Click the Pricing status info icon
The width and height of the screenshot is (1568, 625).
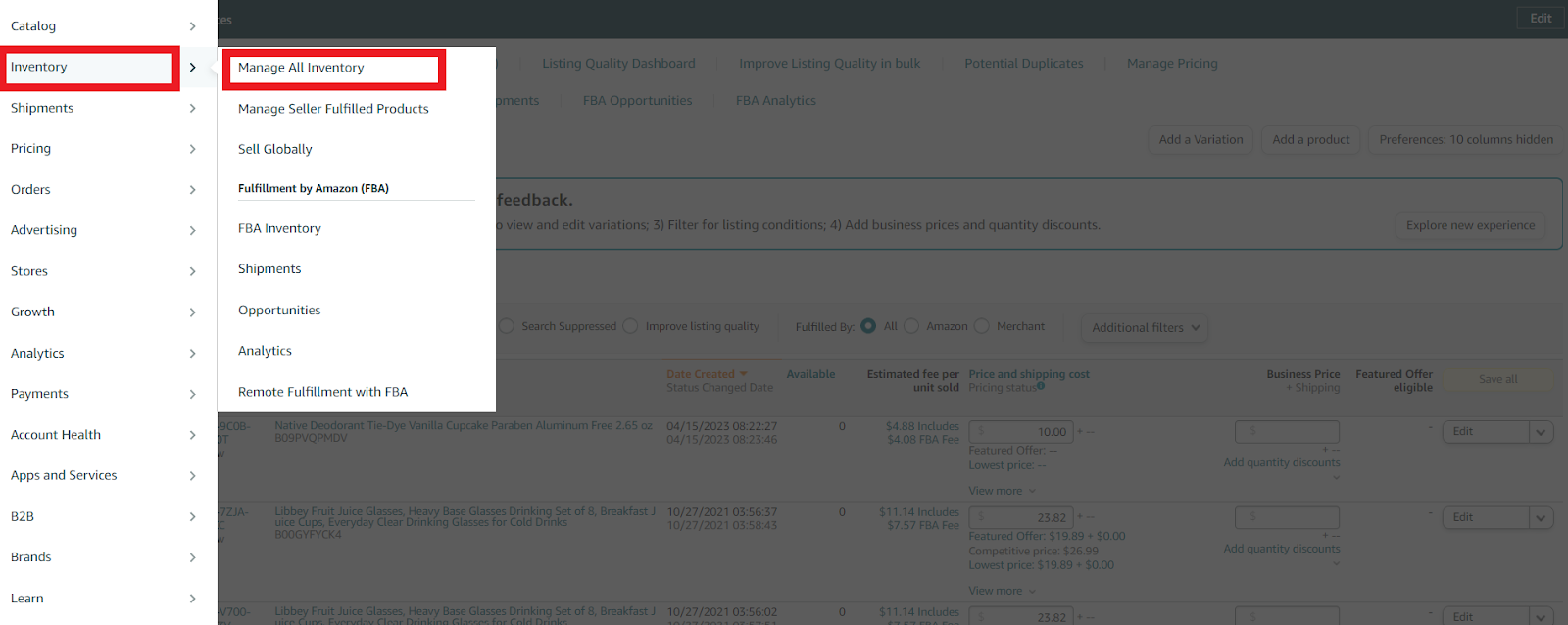click(x=1041, y=387)
